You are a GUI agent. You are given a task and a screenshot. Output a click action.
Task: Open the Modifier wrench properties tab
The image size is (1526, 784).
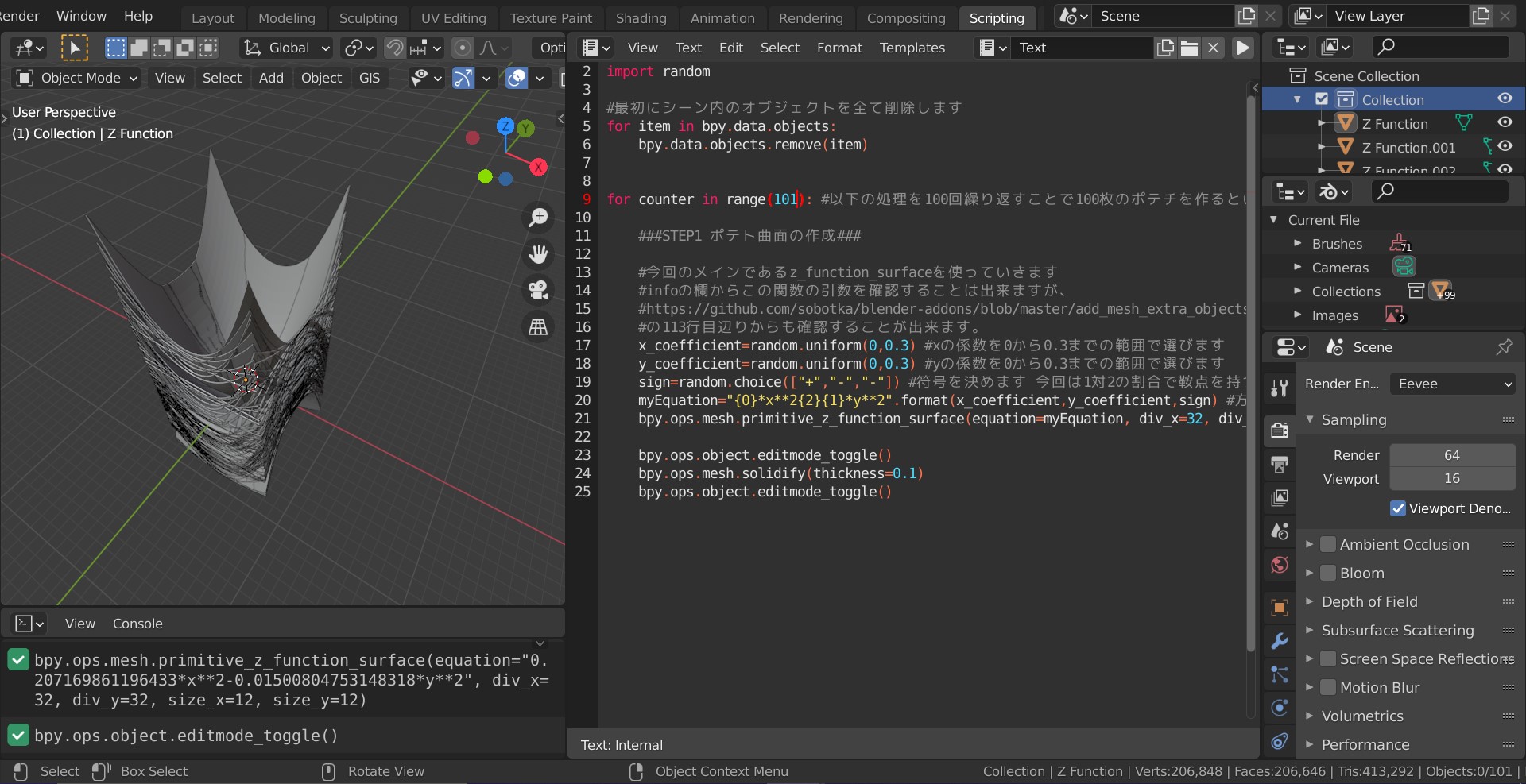coord(1279,641)
